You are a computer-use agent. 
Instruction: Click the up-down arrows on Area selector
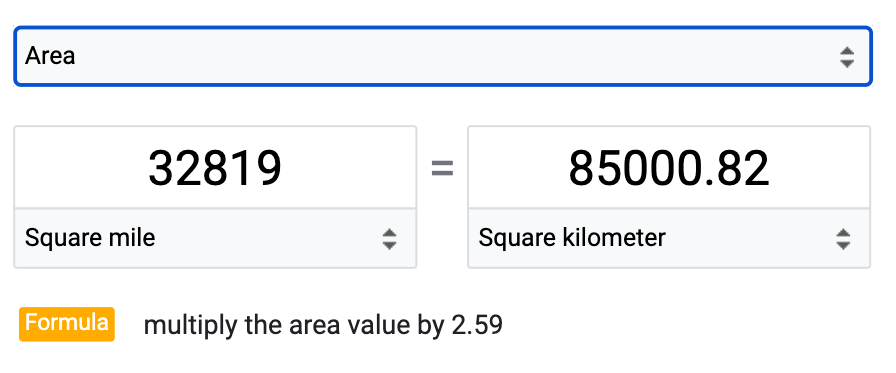[847, 57]
